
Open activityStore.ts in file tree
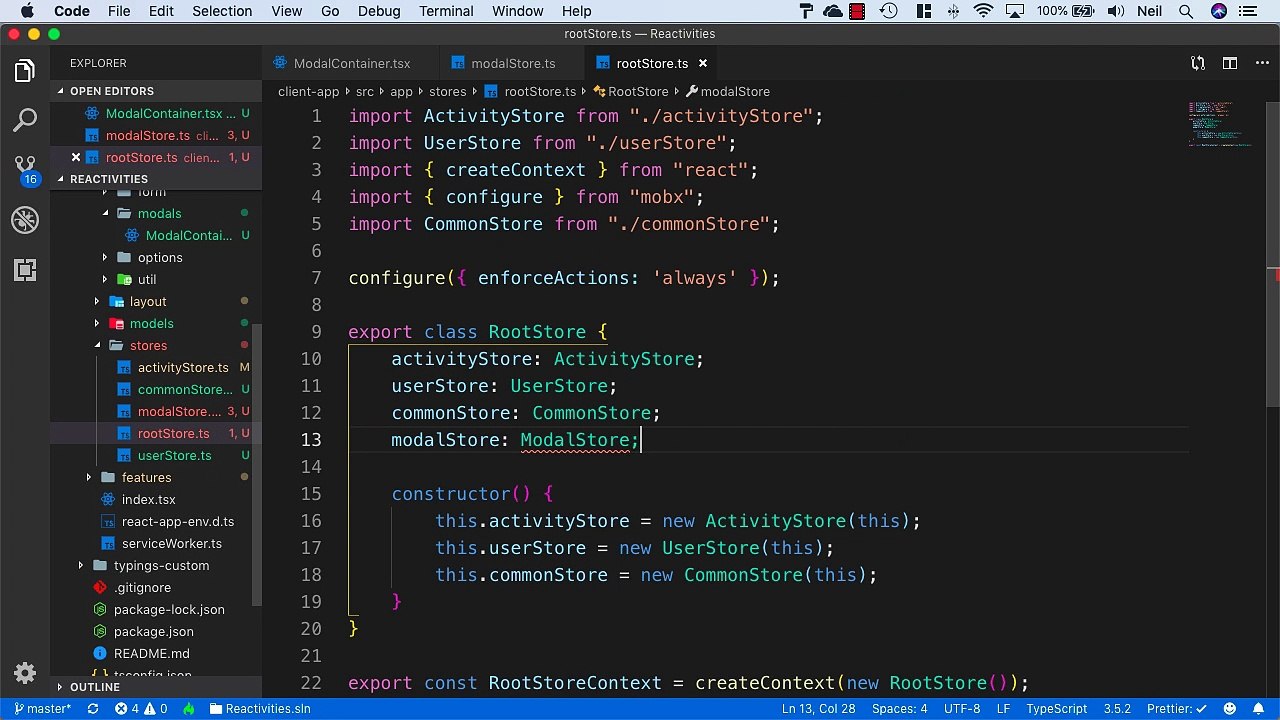pyautogui.click(x=183, y=367)
